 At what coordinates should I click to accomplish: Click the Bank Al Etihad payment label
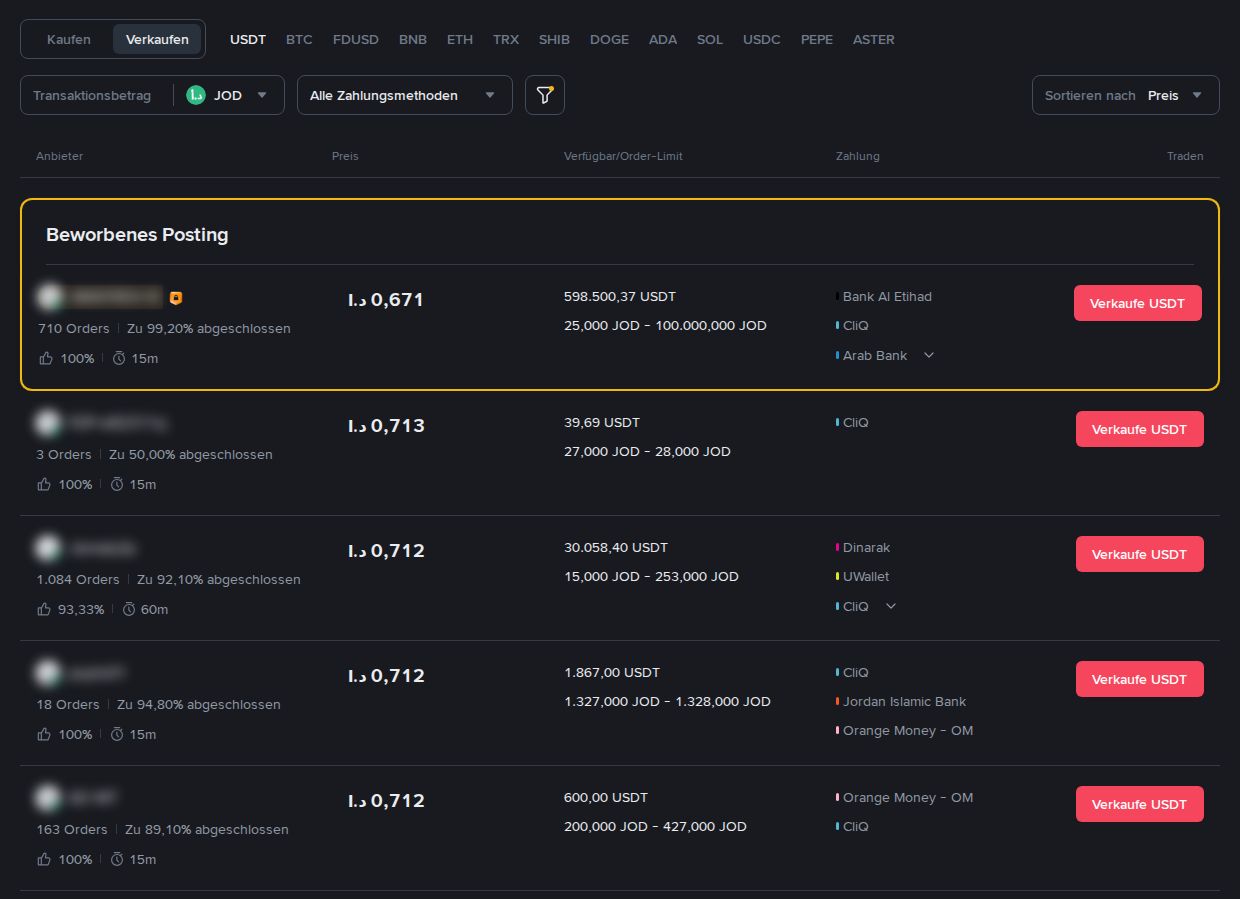(887, 296)
